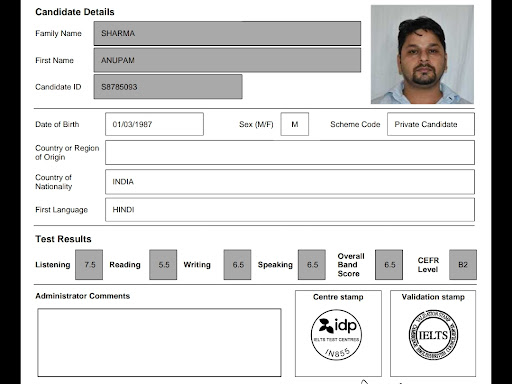Click the Sex (M/F) box

(295, 124)
